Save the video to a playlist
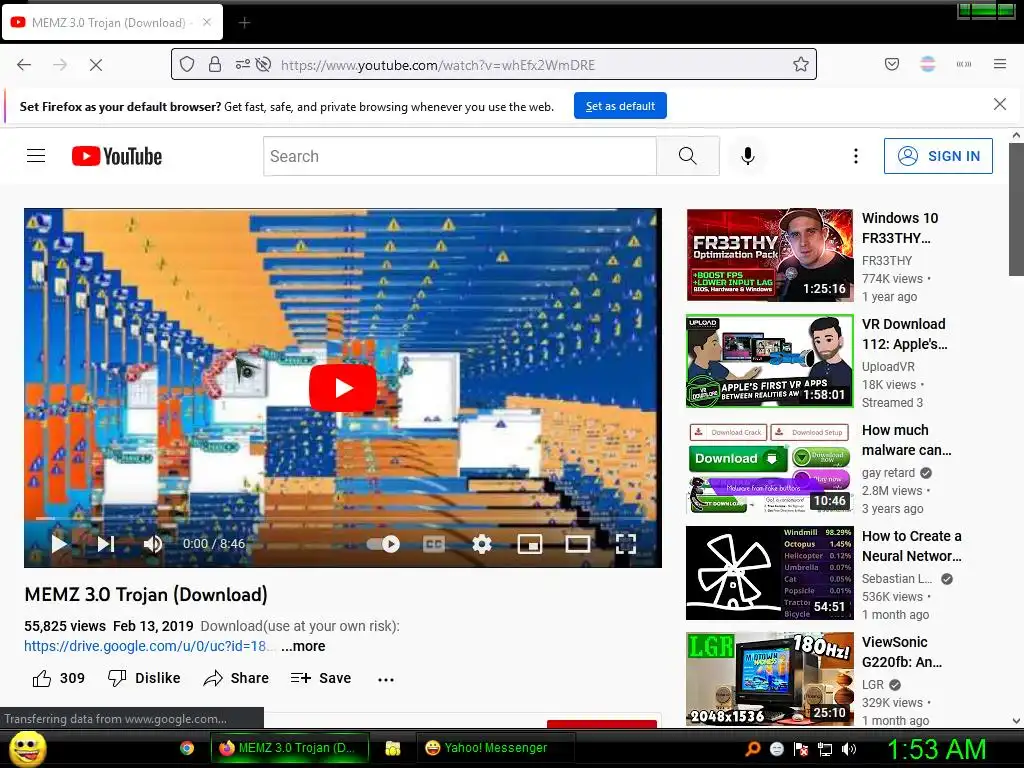1024x768 pixels. click(321, 678)
